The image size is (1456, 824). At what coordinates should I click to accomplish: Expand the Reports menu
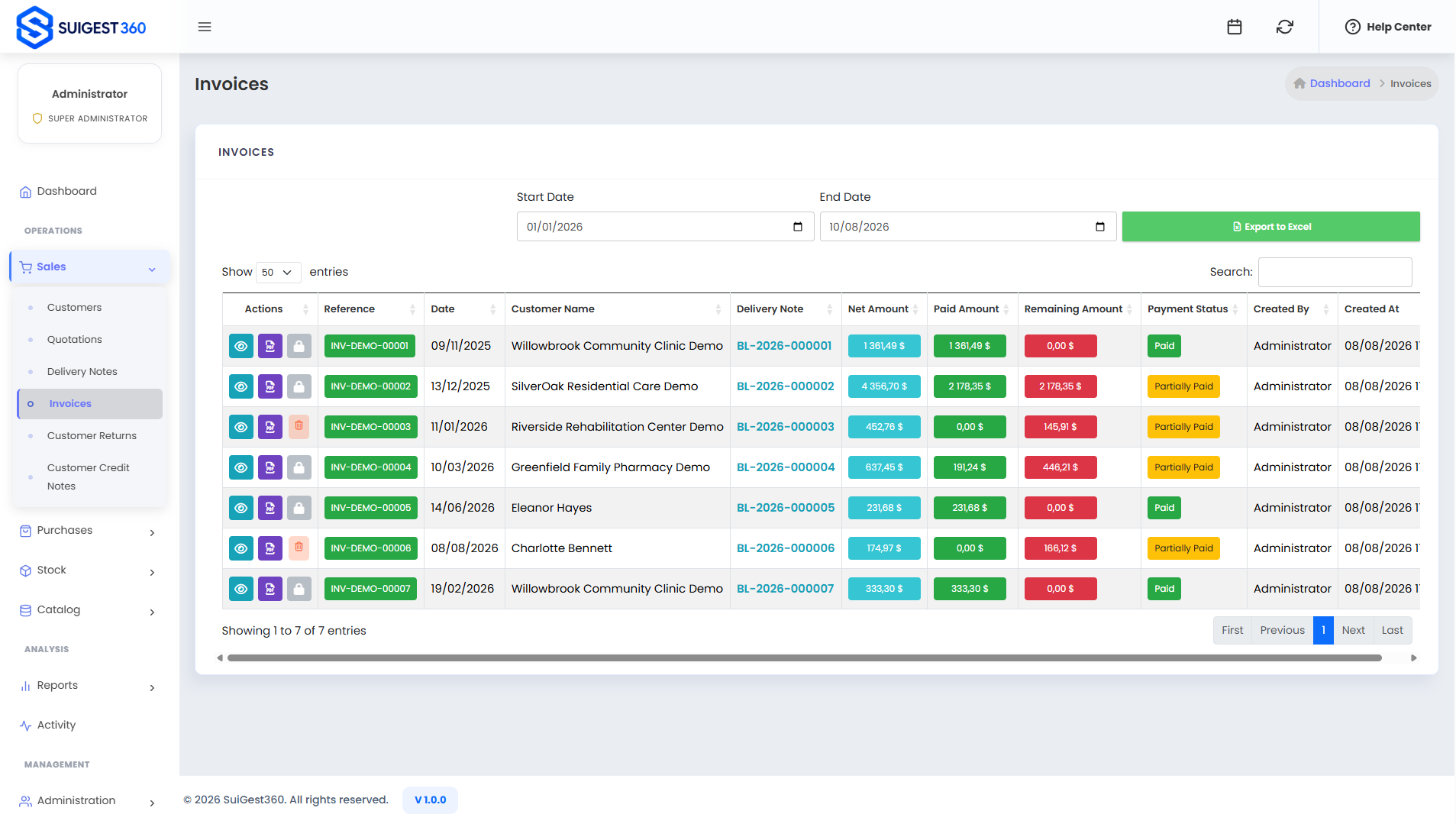point(89,686)
